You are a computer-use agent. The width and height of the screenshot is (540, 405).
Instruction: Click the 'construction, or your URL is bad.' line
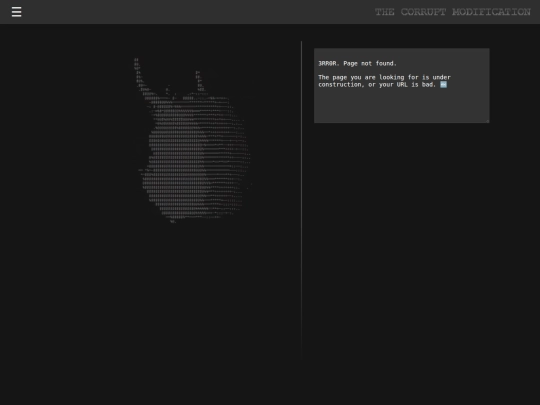377,84
